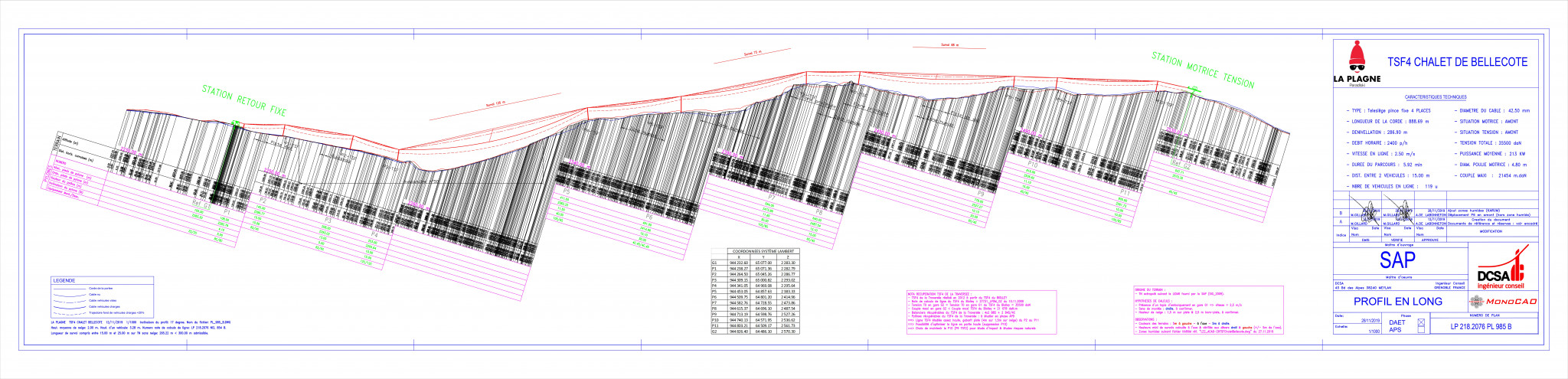The height and width of the screenshot is (379, 1568).
Task: Click 'Maître d'oeuvre' label
Action: (1399, 277)
